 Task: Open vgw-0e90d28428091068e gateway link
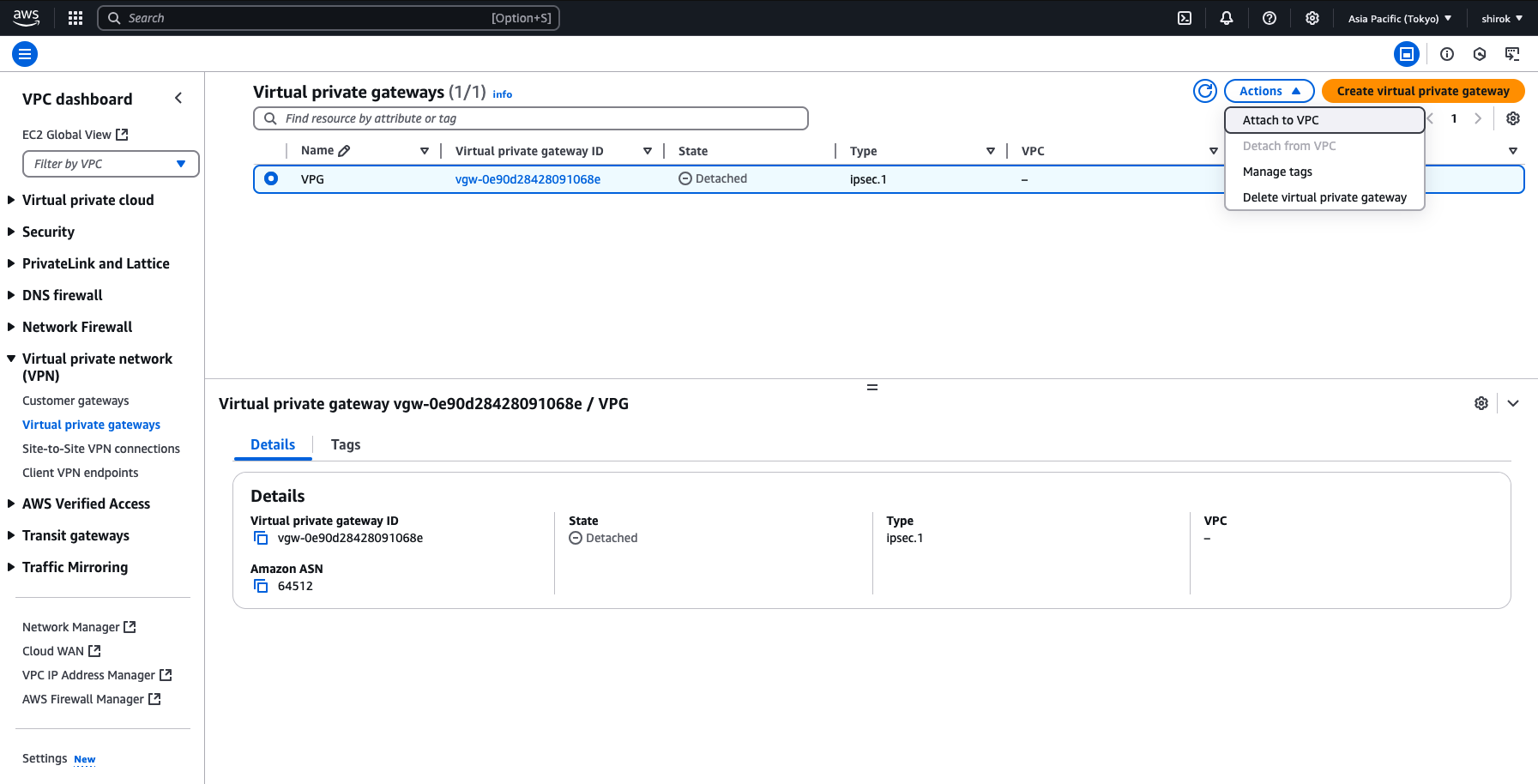(528, 179)
